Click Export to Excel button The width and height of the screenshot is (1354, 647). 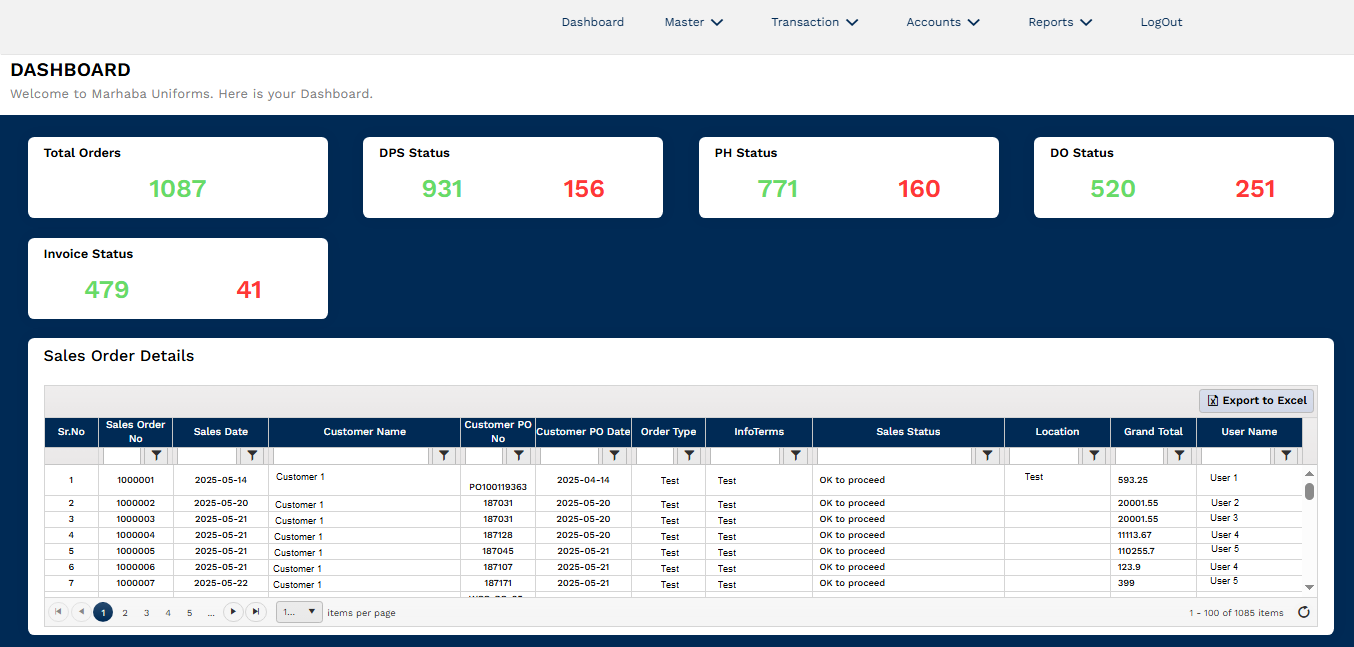pos(1257,401)
